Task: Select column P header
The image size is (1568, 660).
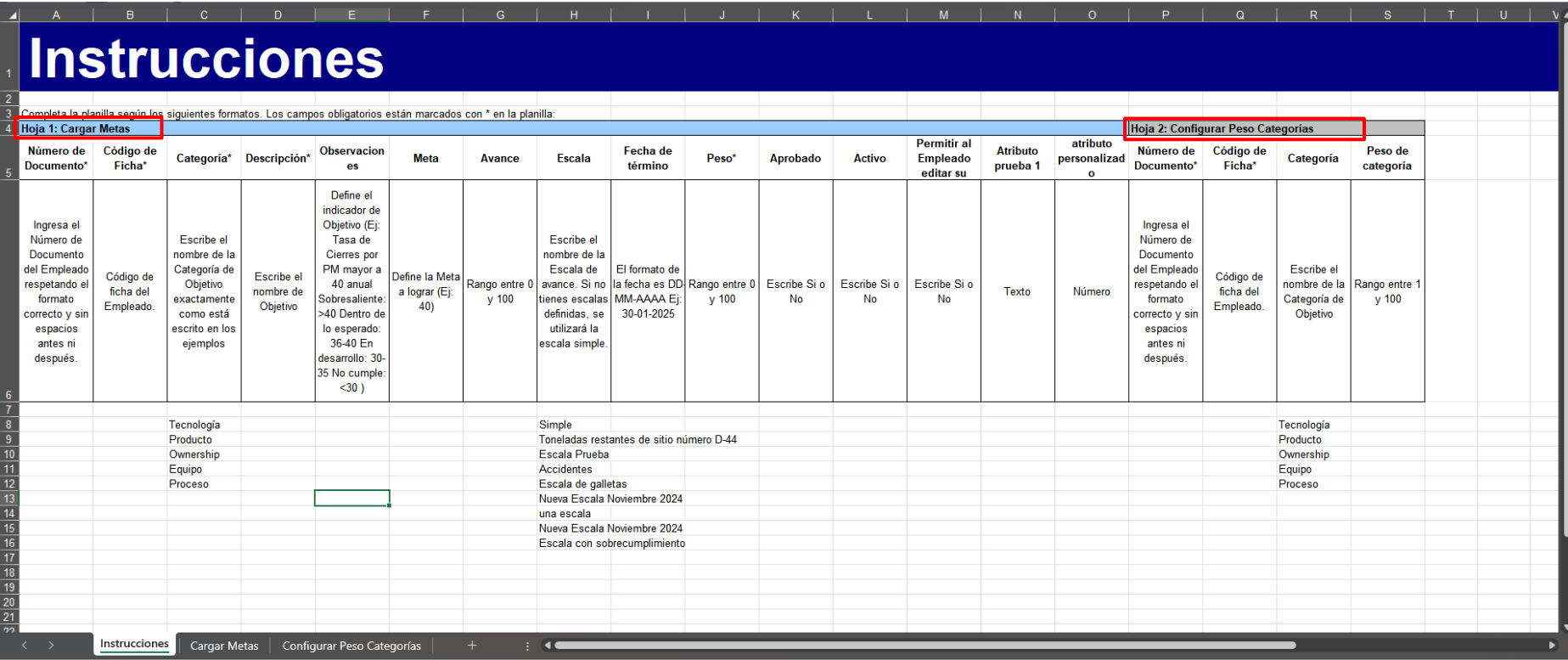Action: tap(1166, 14)
